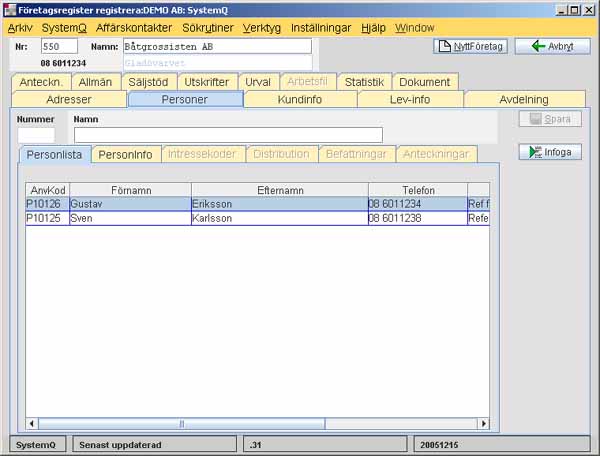Switch to the Allmän tab

(x=95, y=82)
